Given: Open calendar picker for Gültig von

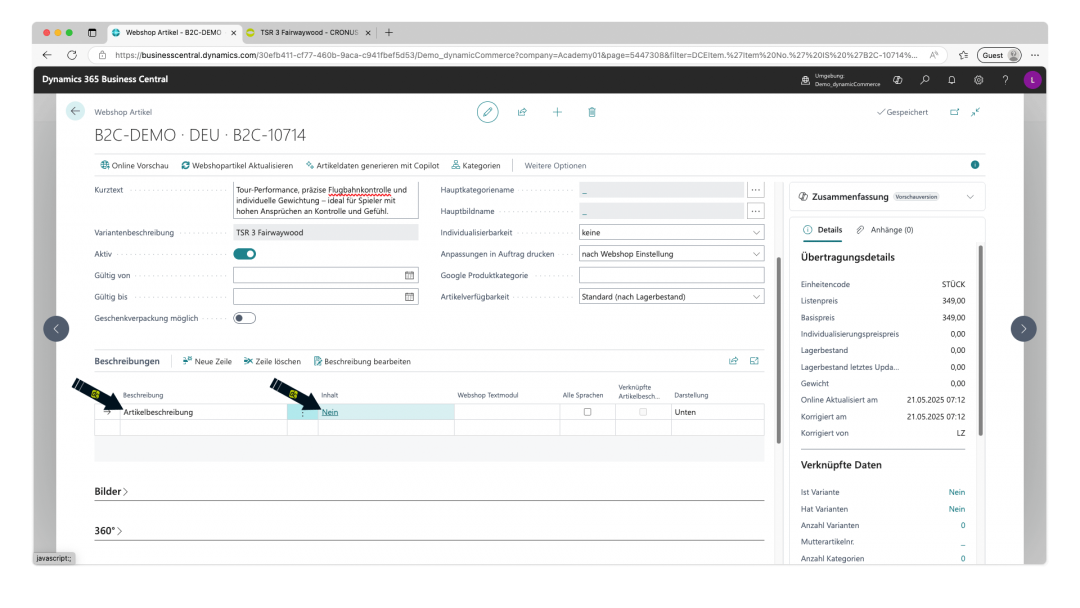Looking at the screenshot, I should pyautogui.click(x=409, y=275).
